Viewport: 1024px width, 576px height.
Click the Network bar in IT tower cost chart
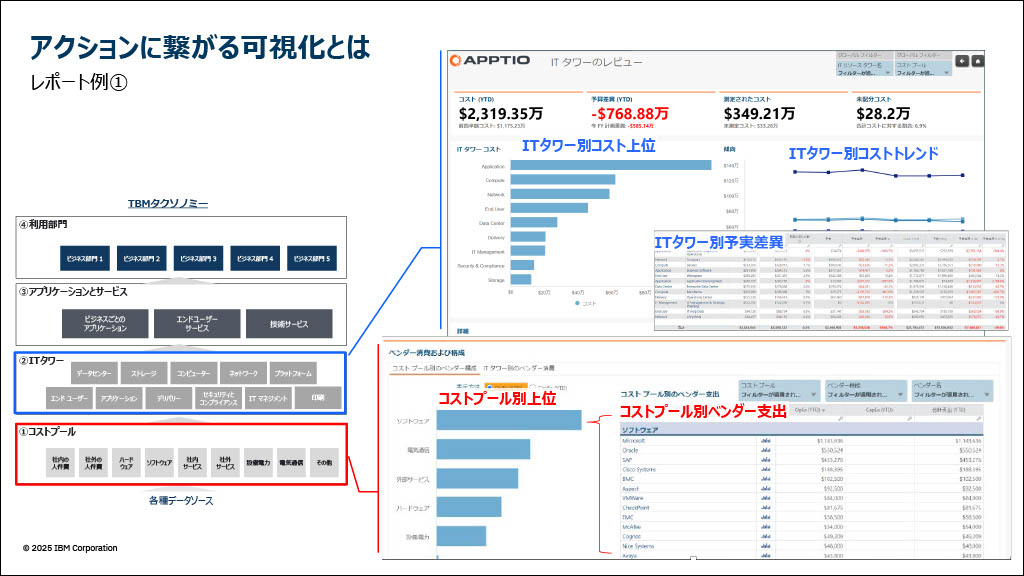pos(560,194)
